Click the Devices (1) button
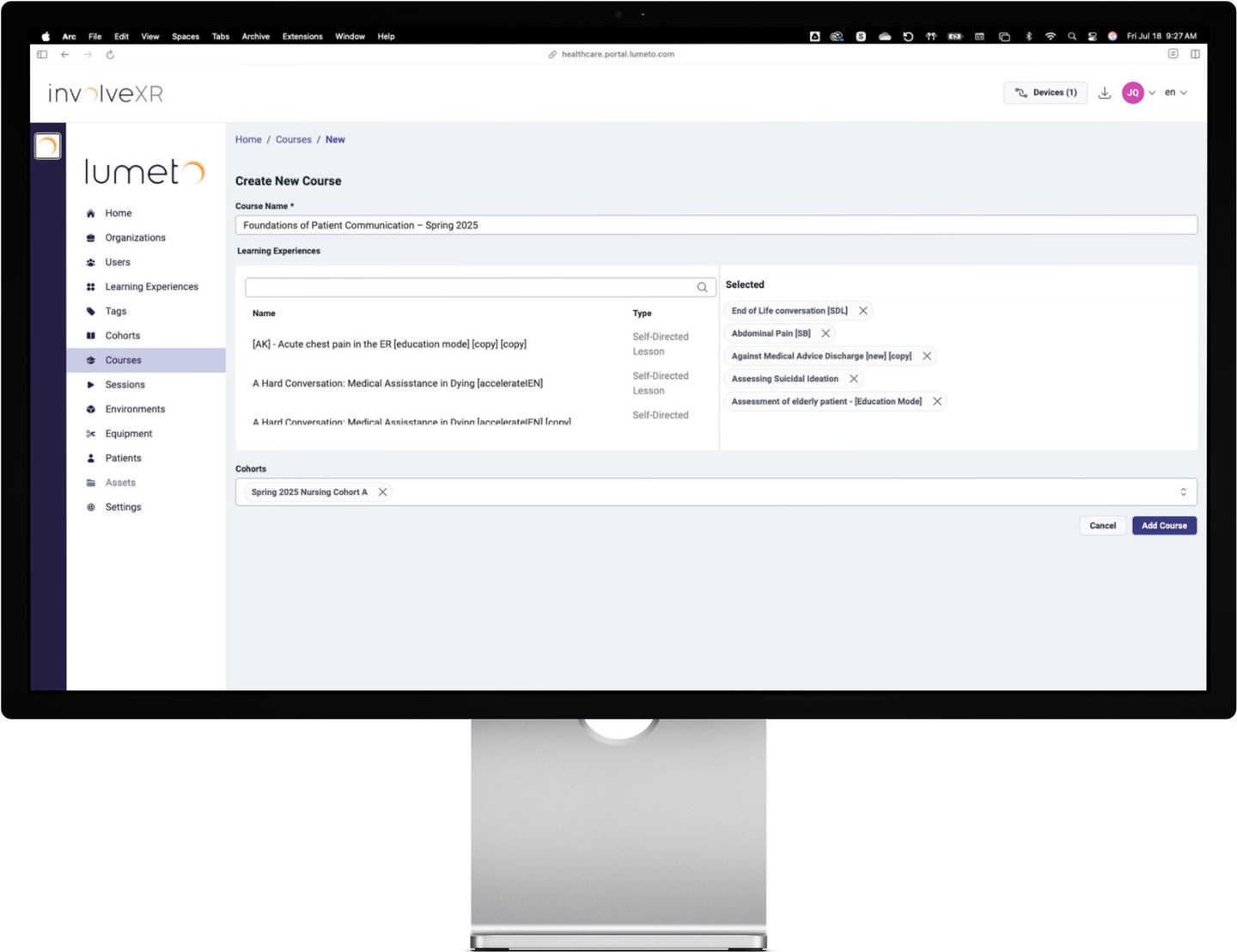Viewport: 1237px width, 952px height. point(1045,93)
